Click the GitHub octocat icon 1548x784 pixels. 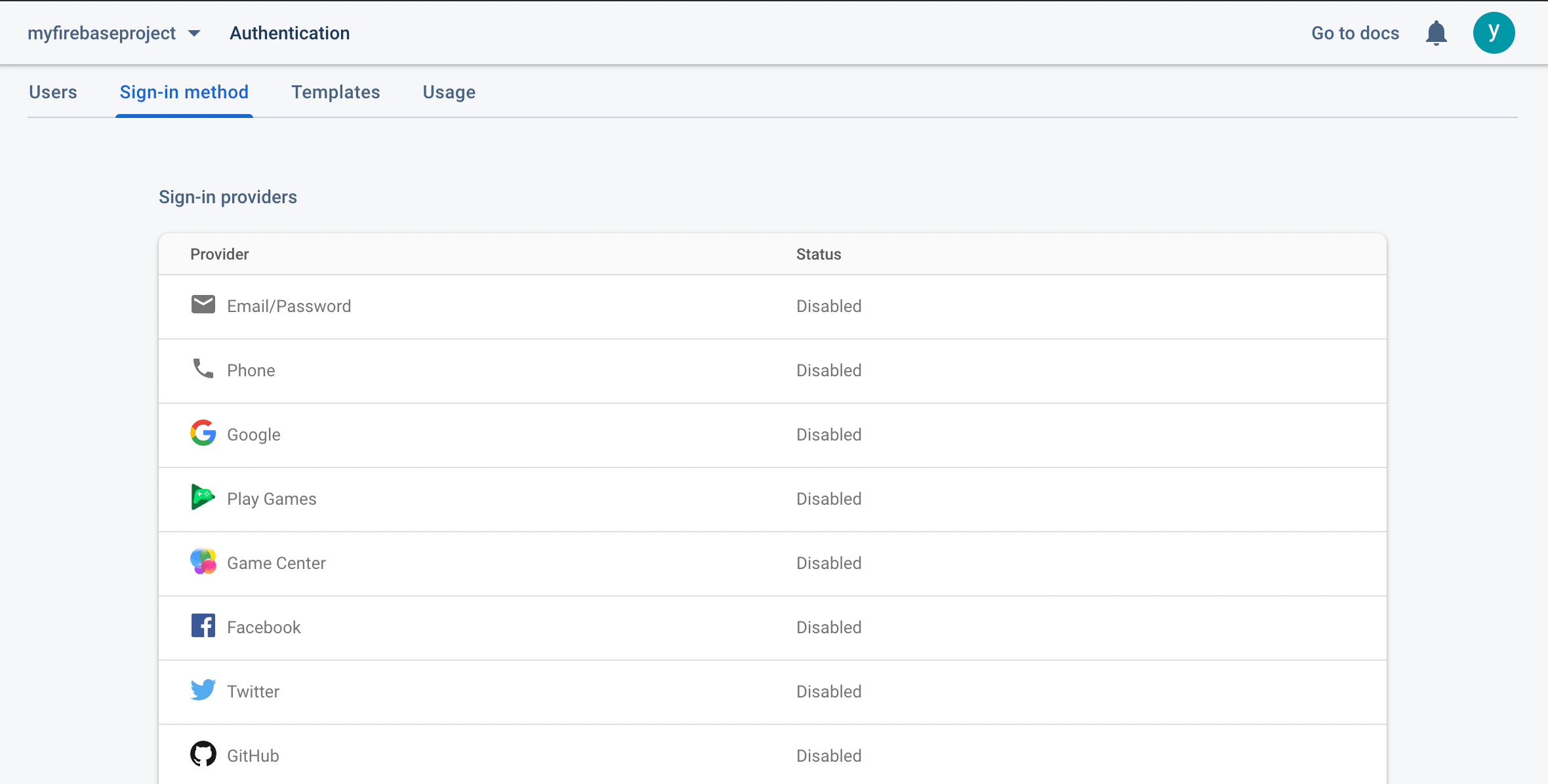pos(203,755)
